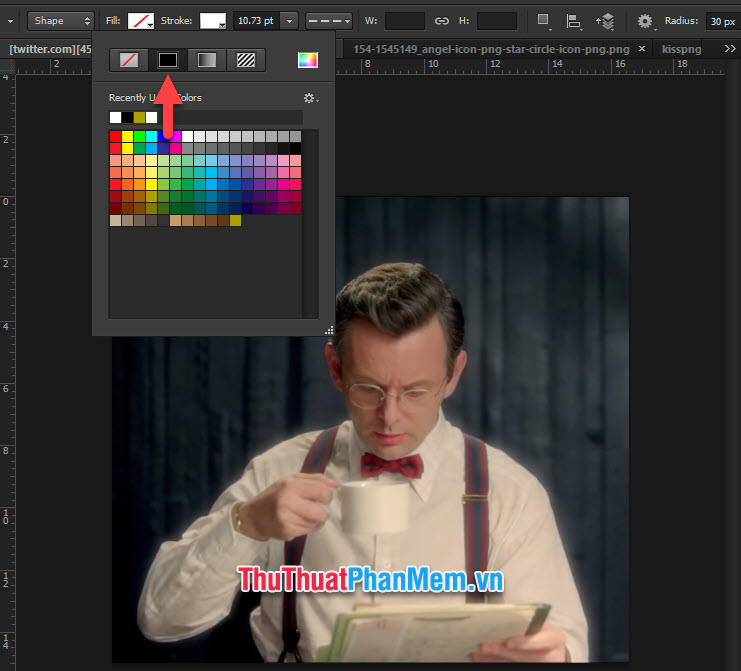Open Path operations icon
The width and height of the screenshot is (741, 671).
pyautogui.click(x=543, y=21)
